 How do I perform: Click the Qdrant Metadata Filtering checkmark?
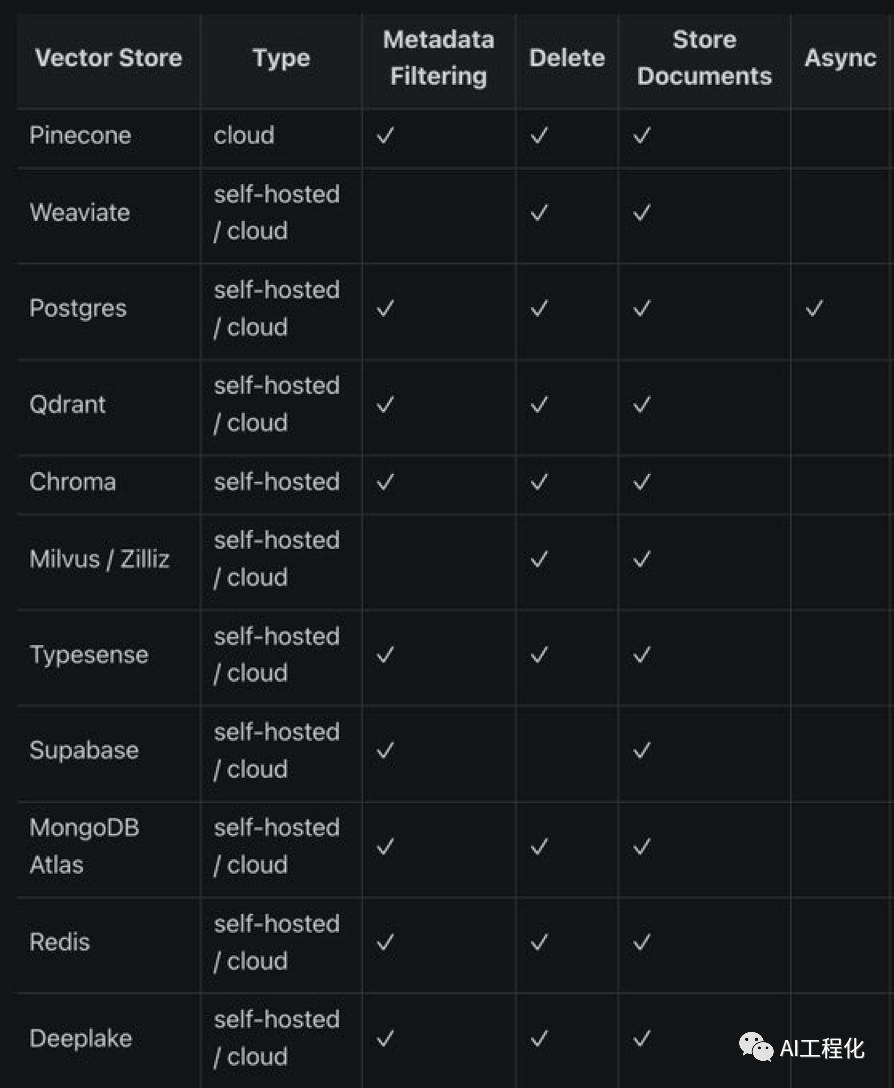(x=385, y=404)
